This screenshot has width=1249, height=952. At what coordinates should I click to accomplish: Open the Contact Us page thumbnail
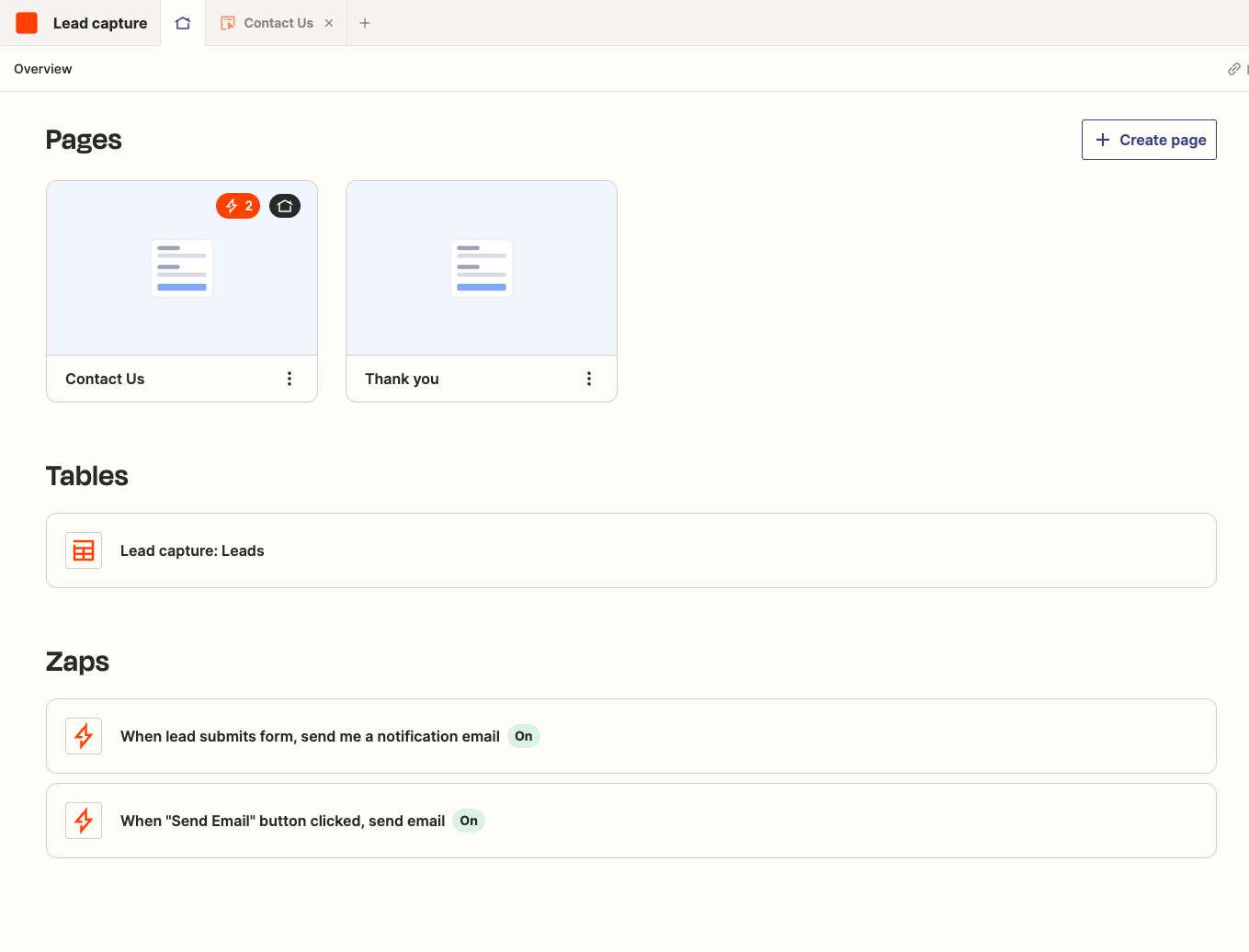pyautogui.click(x=182, y=268)
